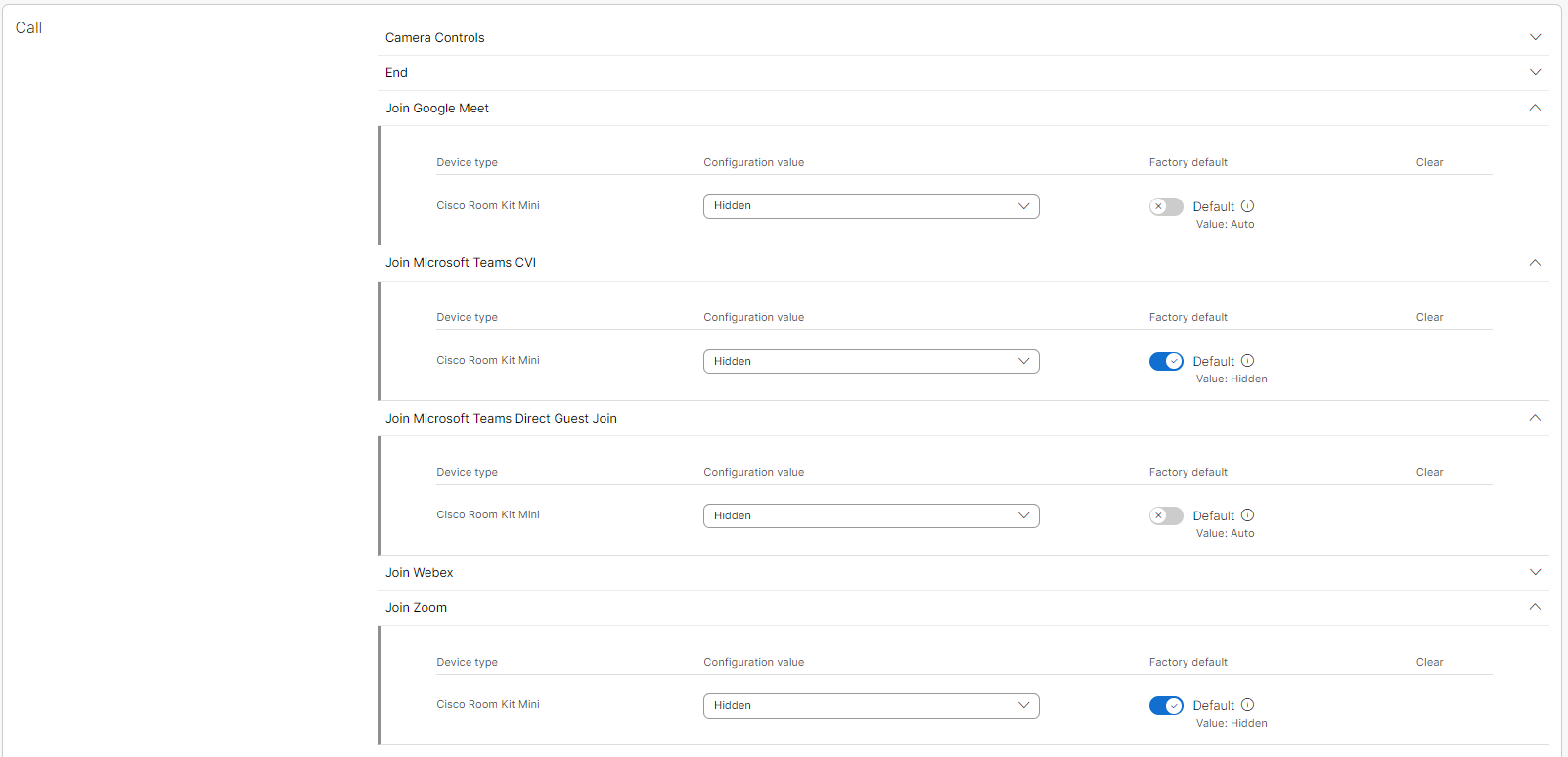Open Join Google Meet configuration value dropdown
The height and width of the screenshot is (757, 1568).
(871, 206)
